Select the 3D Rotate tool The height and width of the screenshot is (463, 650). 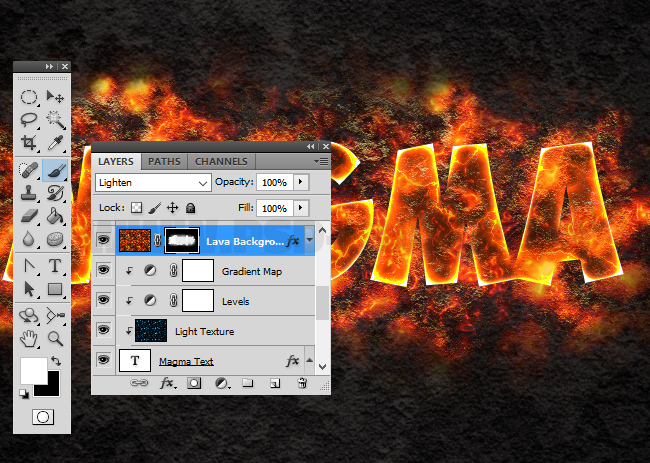point(29,315)
